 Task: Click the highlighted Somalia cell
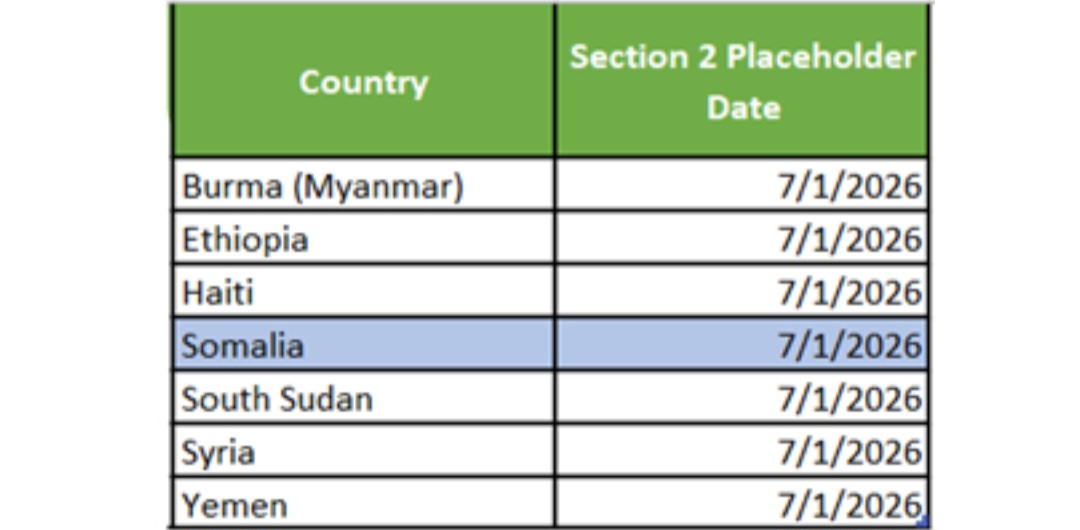(x=363, y=345)
